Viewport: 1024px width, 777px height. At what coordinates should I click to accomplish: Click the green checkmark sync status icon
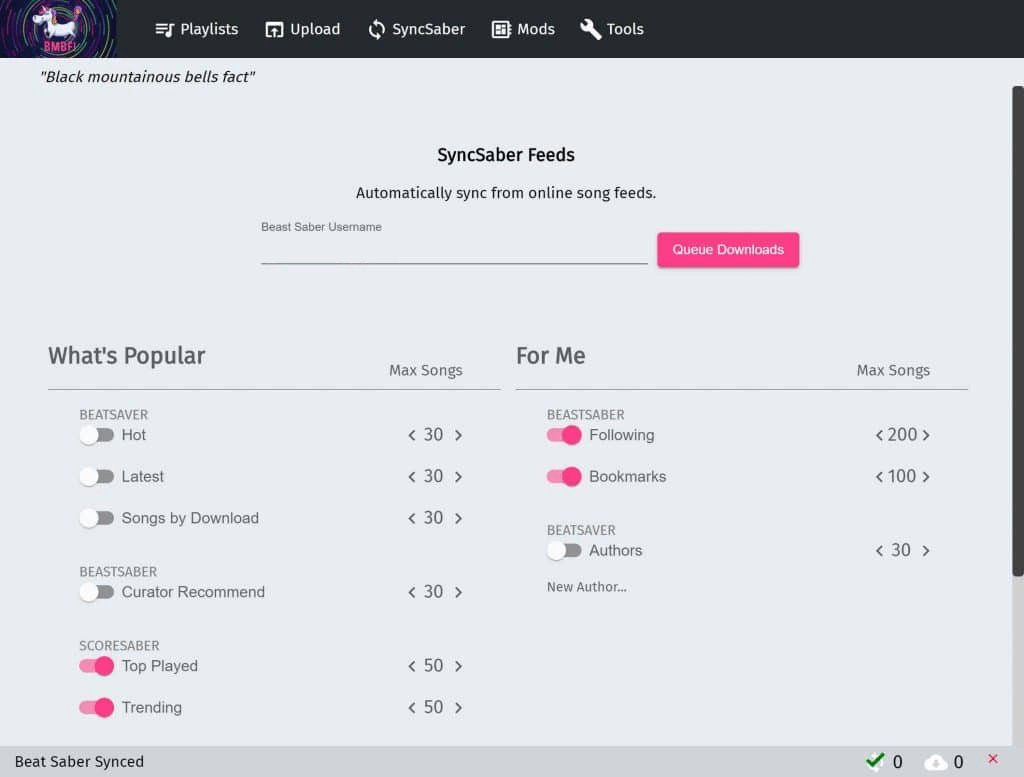(x=875, y=761)
